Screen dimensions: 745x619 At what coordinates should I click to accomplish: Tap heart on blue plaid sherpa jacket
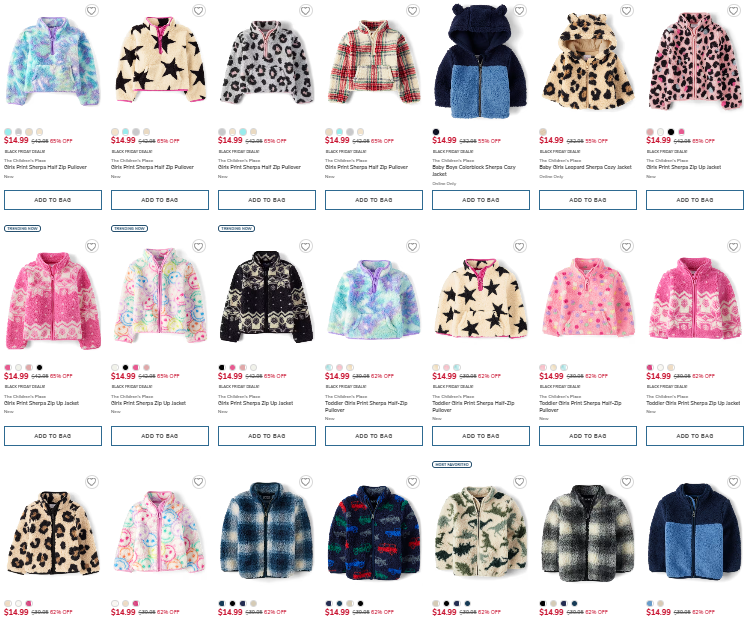[x=306, y=482]
